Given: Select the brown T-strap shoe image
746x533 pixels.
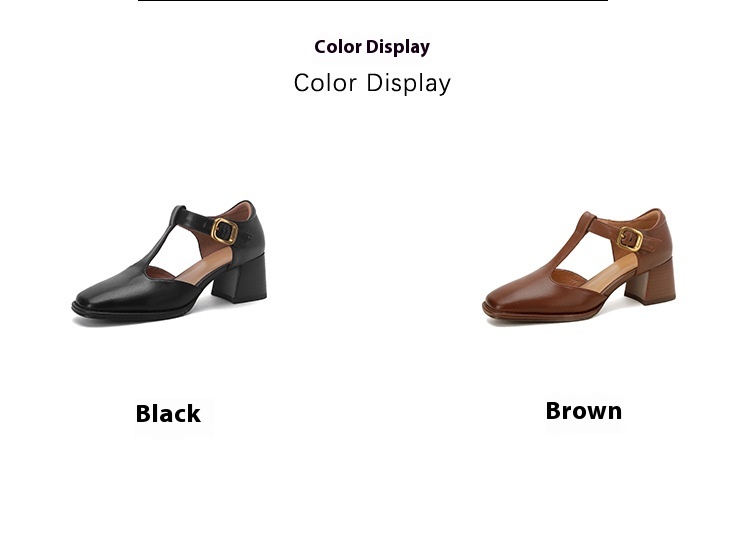Looking at the screenshot, I should pyautogui.click(x=579, y=266).
